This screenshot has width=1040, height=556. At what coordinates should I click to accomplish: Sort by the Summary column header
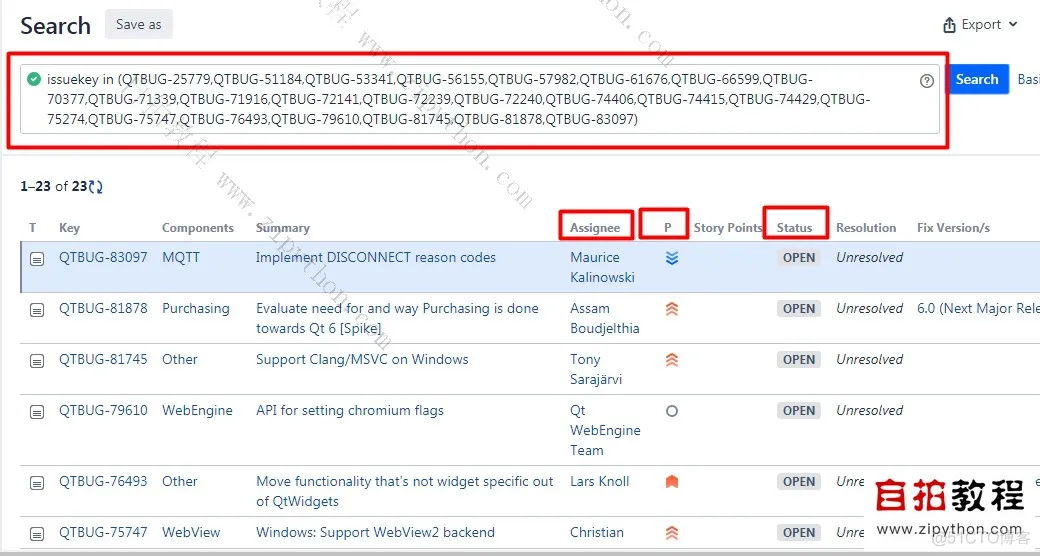283,228
